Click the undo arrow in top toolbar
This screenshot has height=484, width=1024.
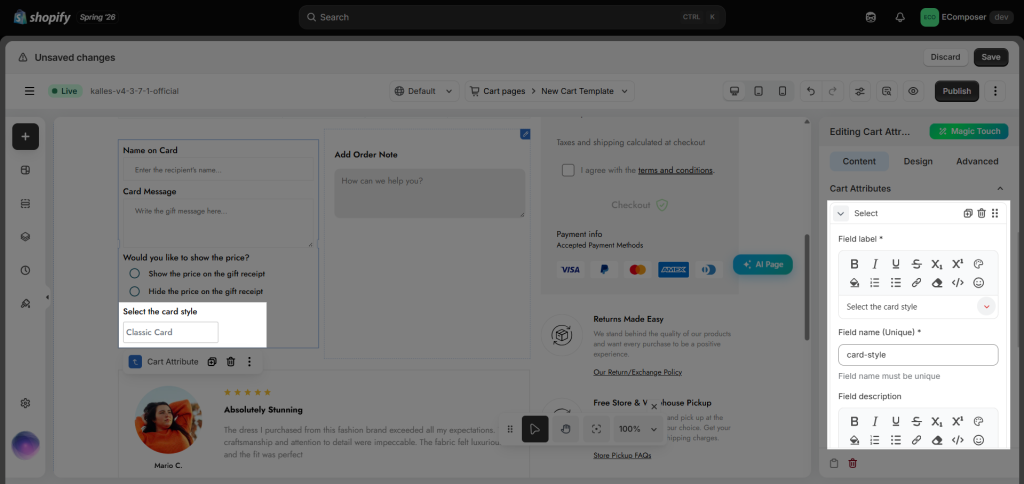(x=811, y=91)
